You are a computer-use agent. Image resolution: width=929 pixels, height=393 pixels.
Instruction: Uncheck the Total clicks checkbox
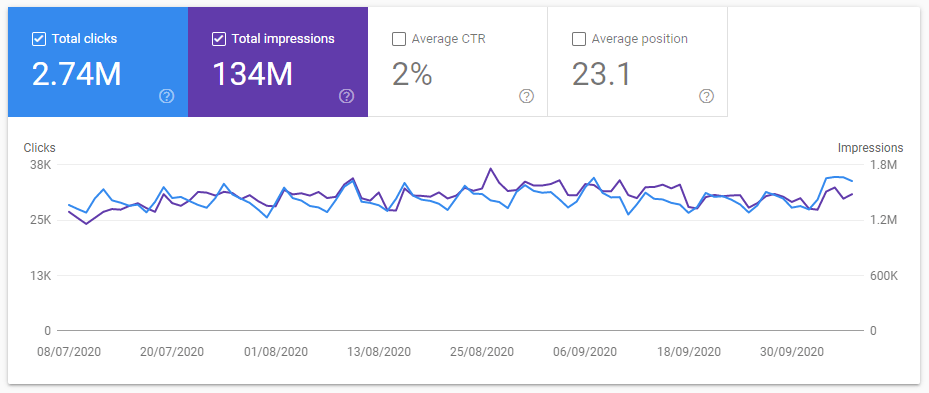point(39,39)
